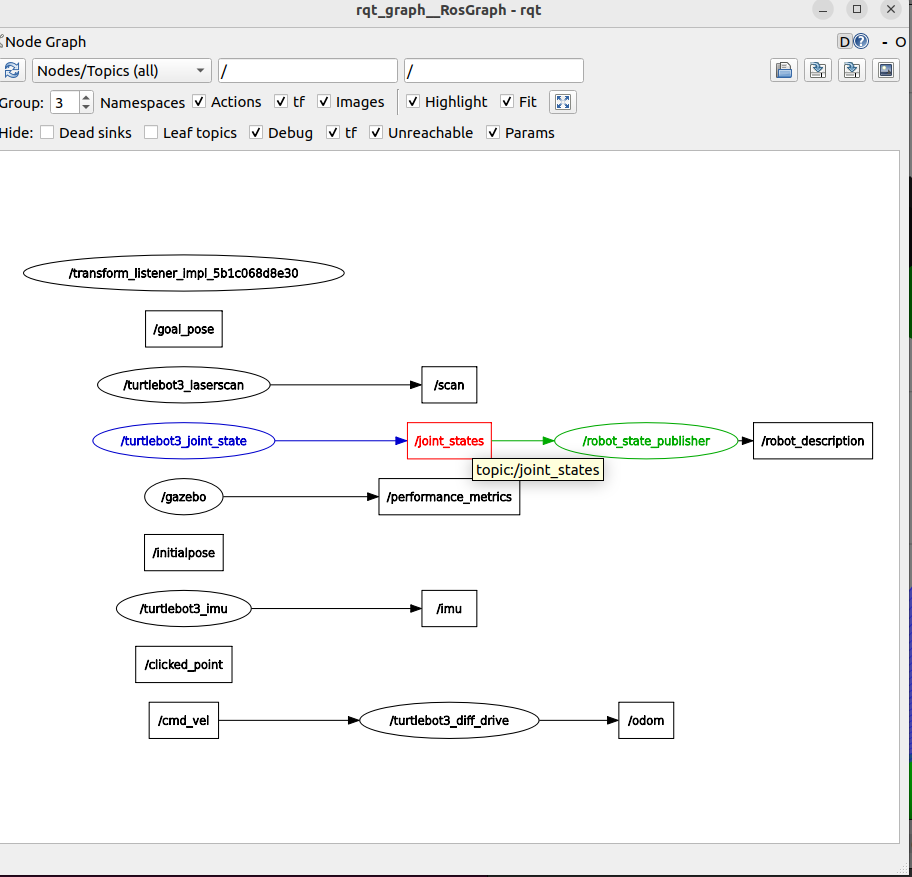Viewport: 912px width, 877px height.
Task: Click the dash button in Node Graph header
Action: 885,42
